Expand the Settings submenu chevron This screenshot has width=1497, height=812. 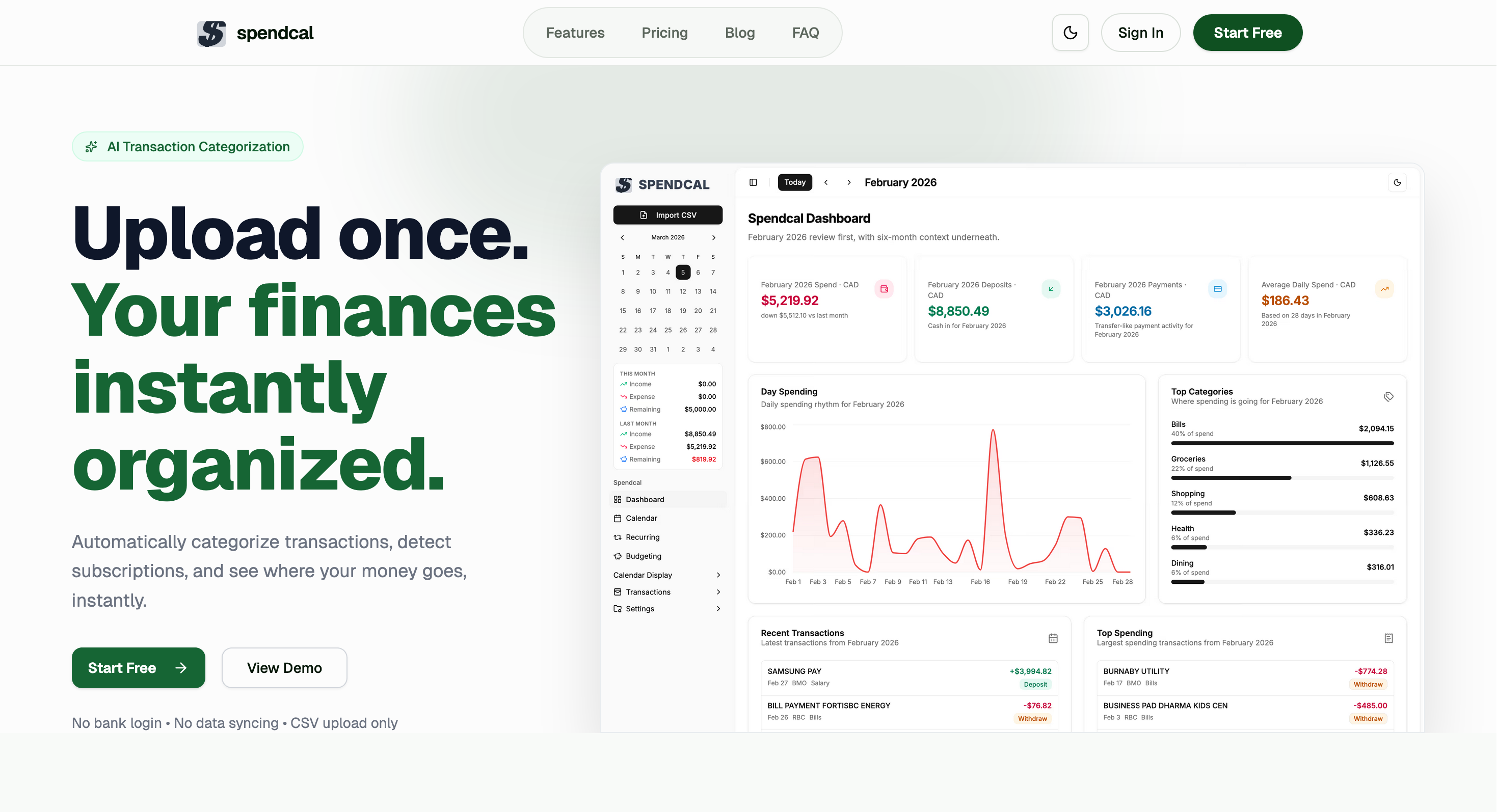pyautogui.click(x=718, y=609)
